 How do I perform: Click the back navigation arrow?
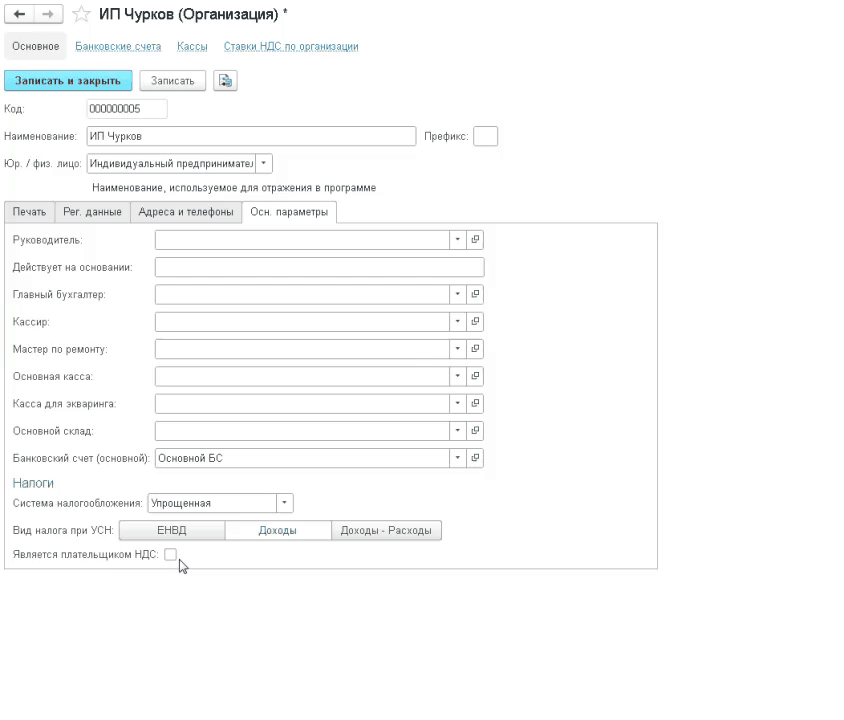click(20, 15)
